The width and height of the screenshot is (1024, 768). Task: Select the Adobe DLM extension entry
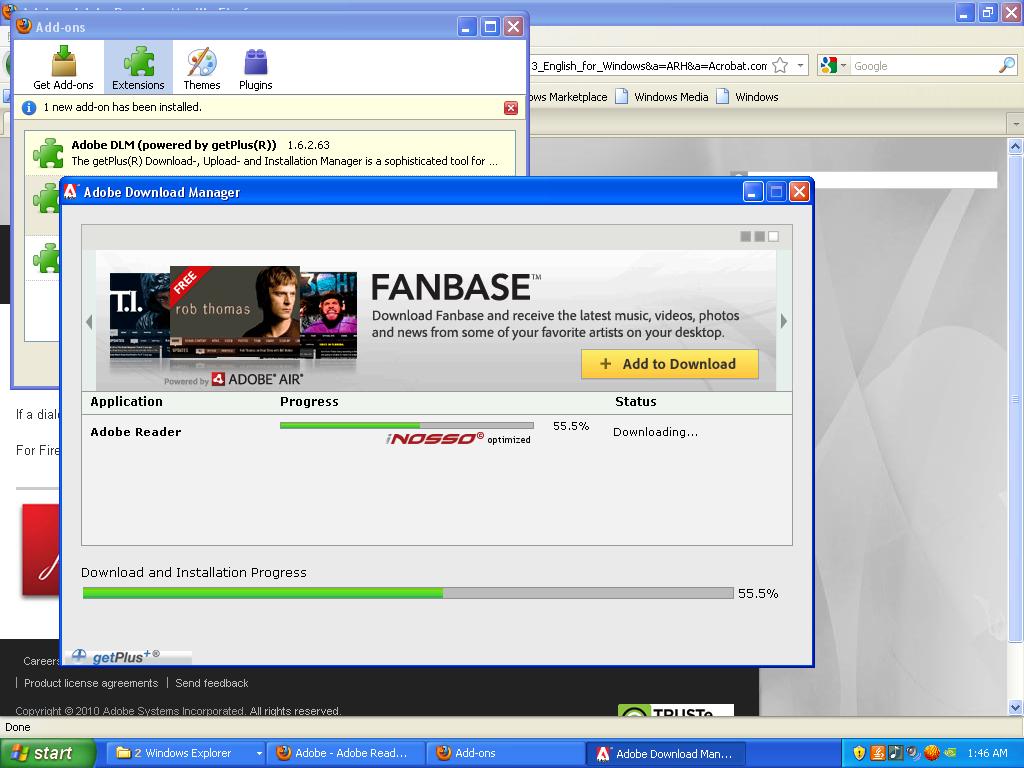270,153
